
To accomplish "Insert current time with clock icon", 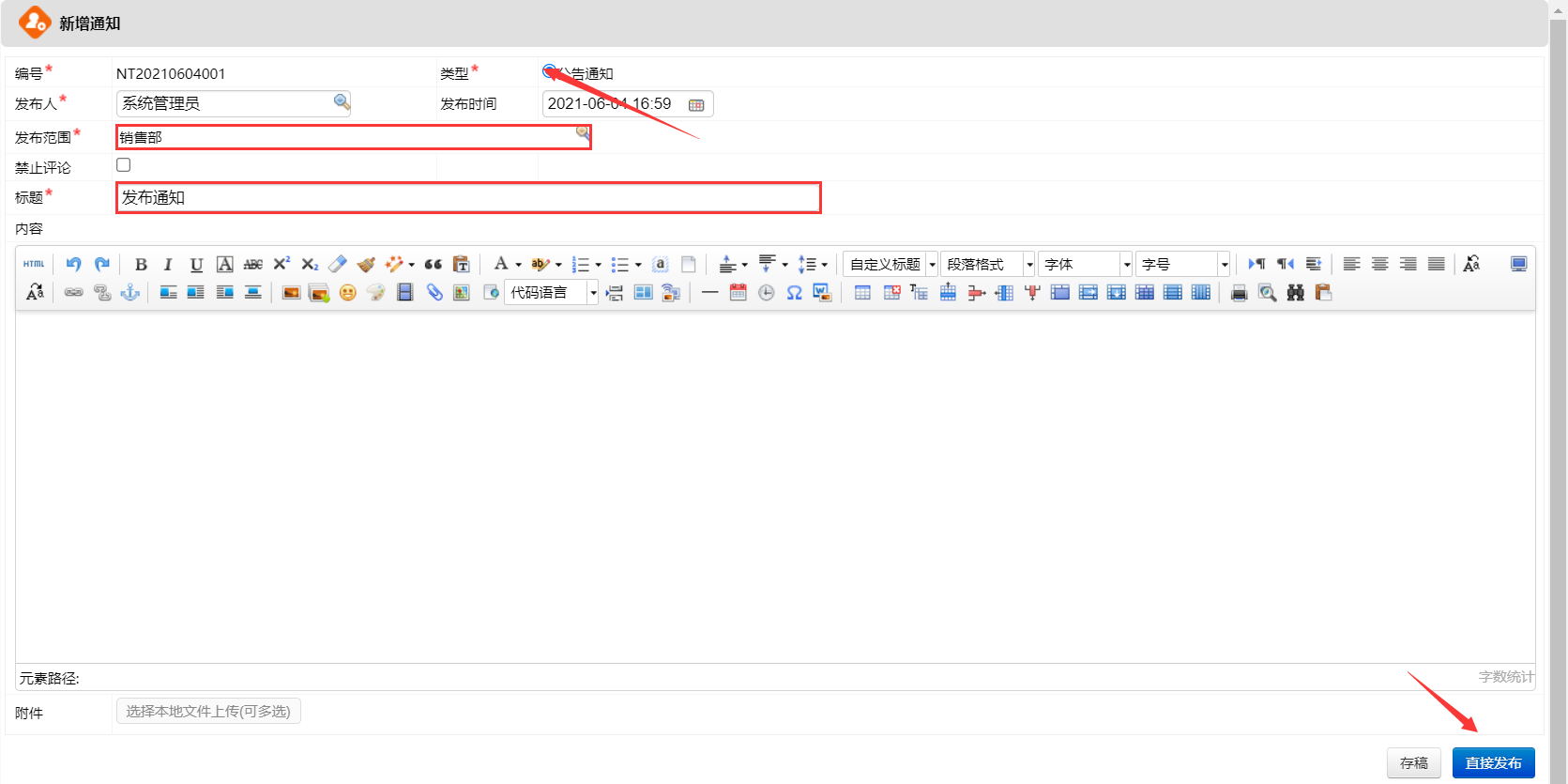I will click(x=766, y=292).
